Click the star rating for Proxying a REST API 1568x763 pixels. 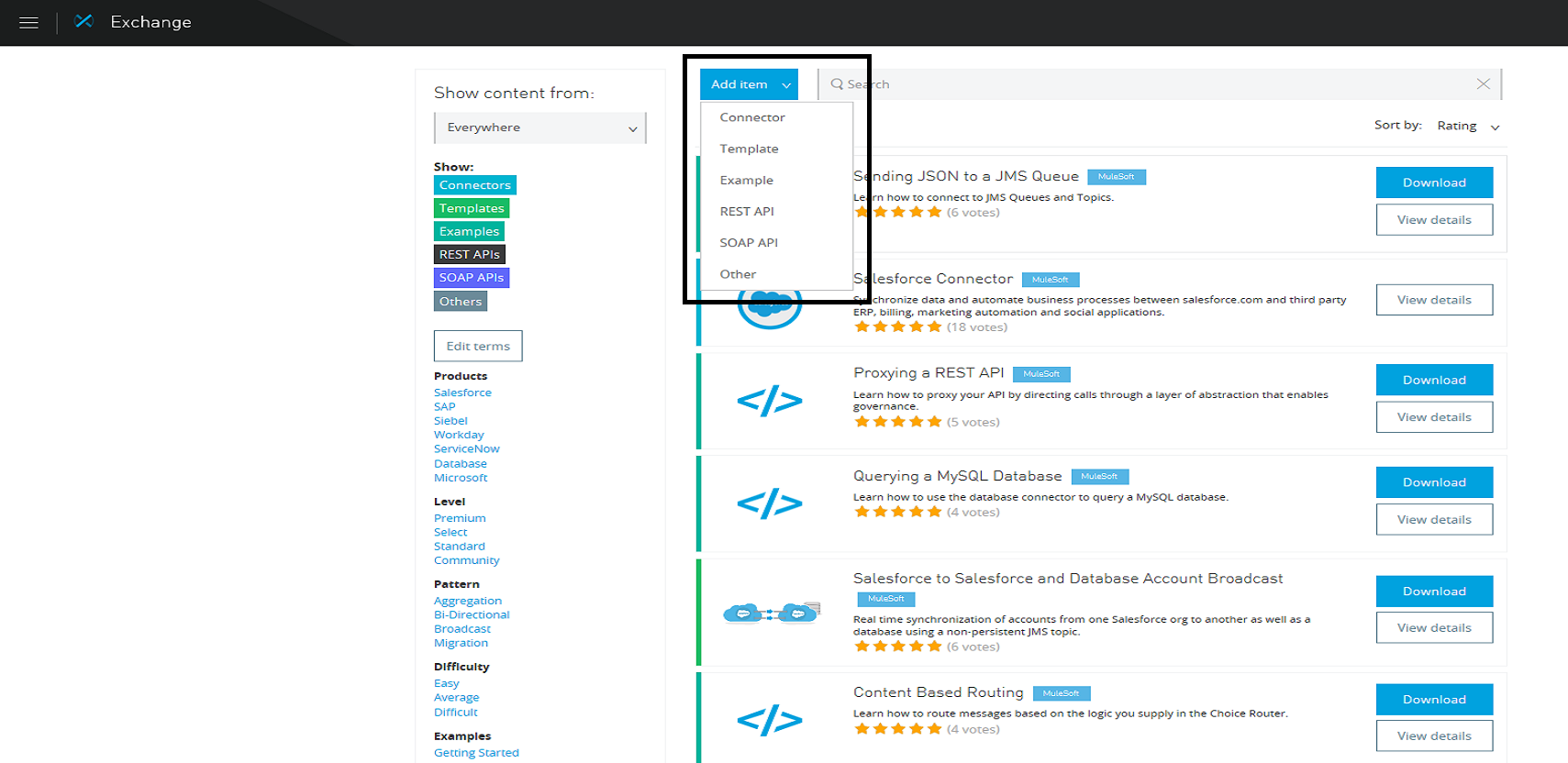coord(898,422)
